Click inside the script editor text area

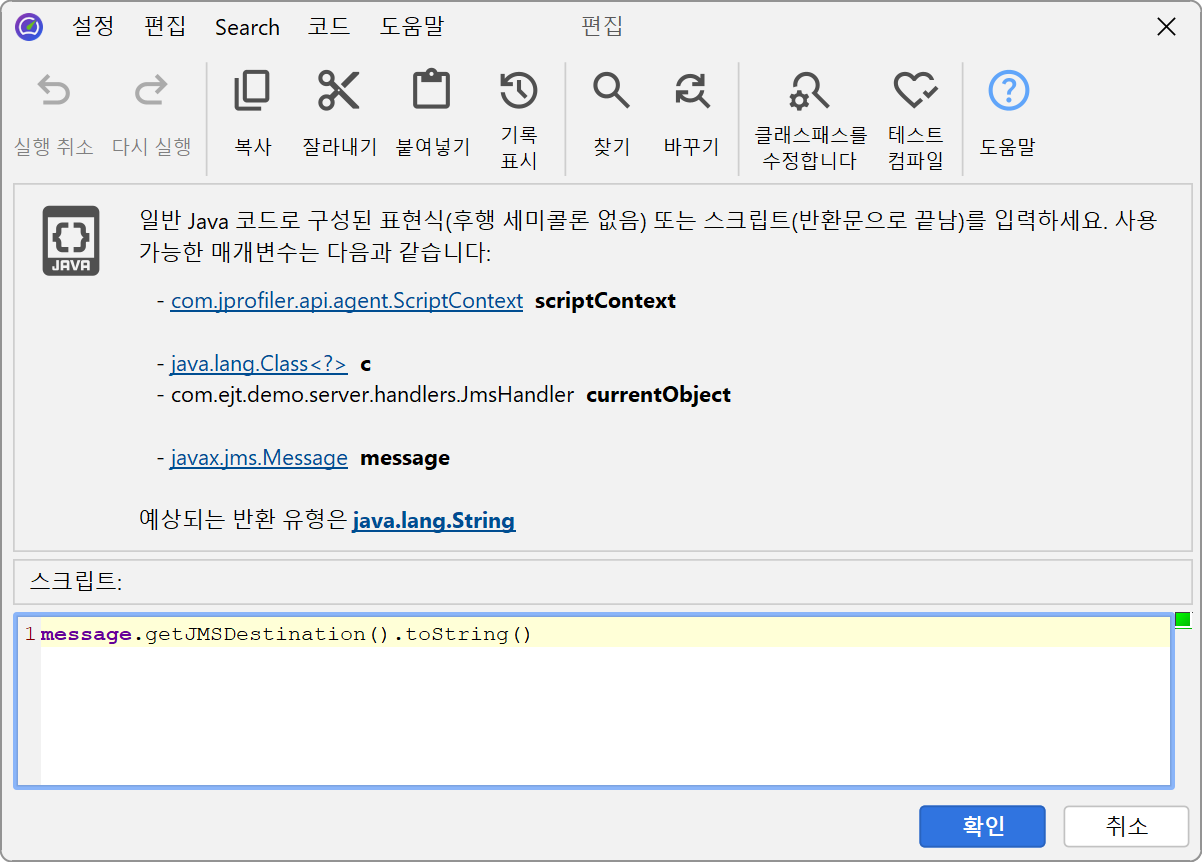coord(593,700)
